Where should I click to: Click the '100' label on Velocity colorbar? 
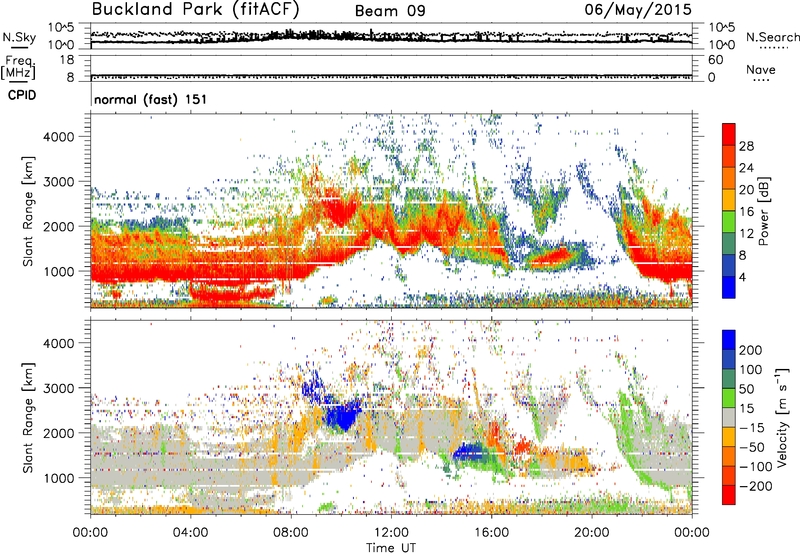pyautogui.click(x=751, y=369)
